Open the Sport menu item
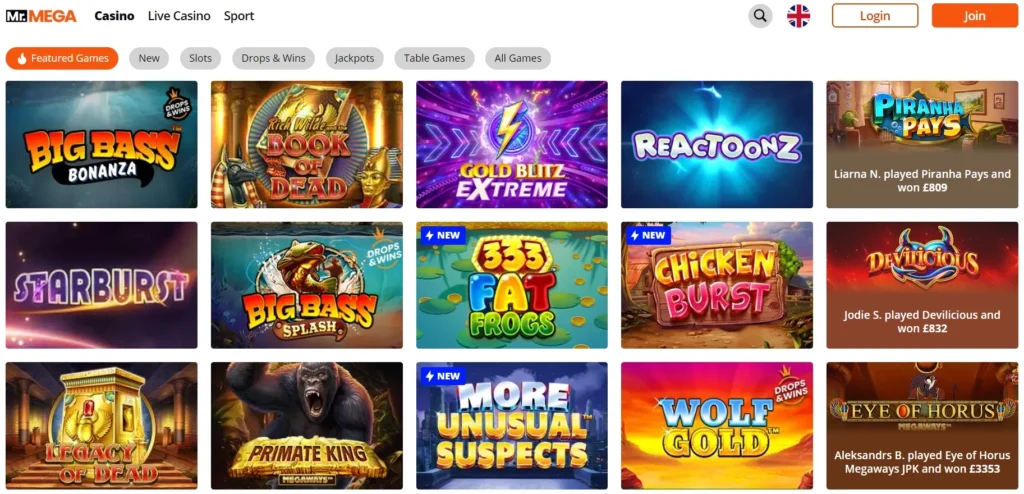The width and height of the screenshot is (1024, 494). pyautogui.click(x=239, y=16)
